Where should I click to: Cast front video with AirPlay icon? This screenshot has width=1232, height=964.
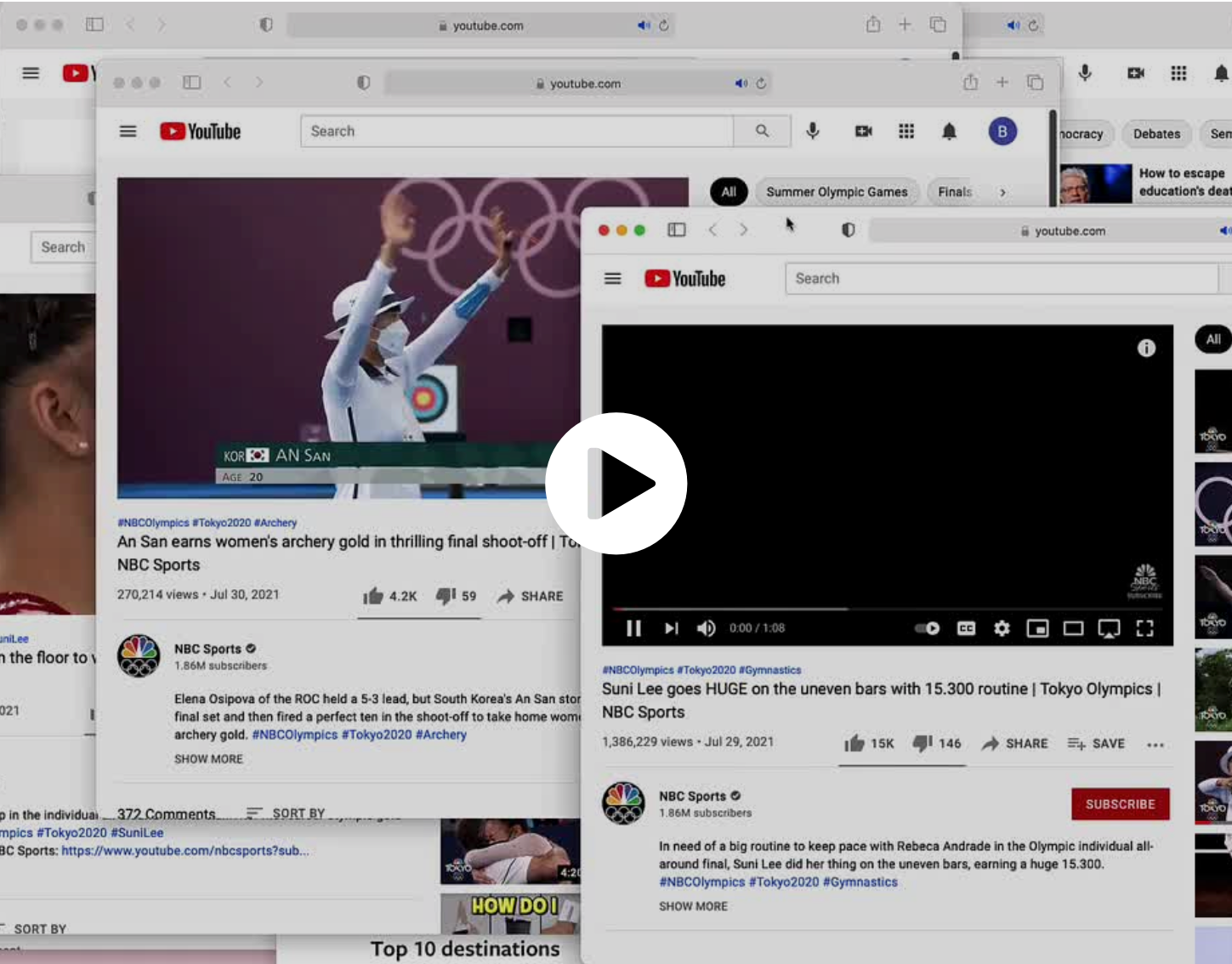(1109, 628)
